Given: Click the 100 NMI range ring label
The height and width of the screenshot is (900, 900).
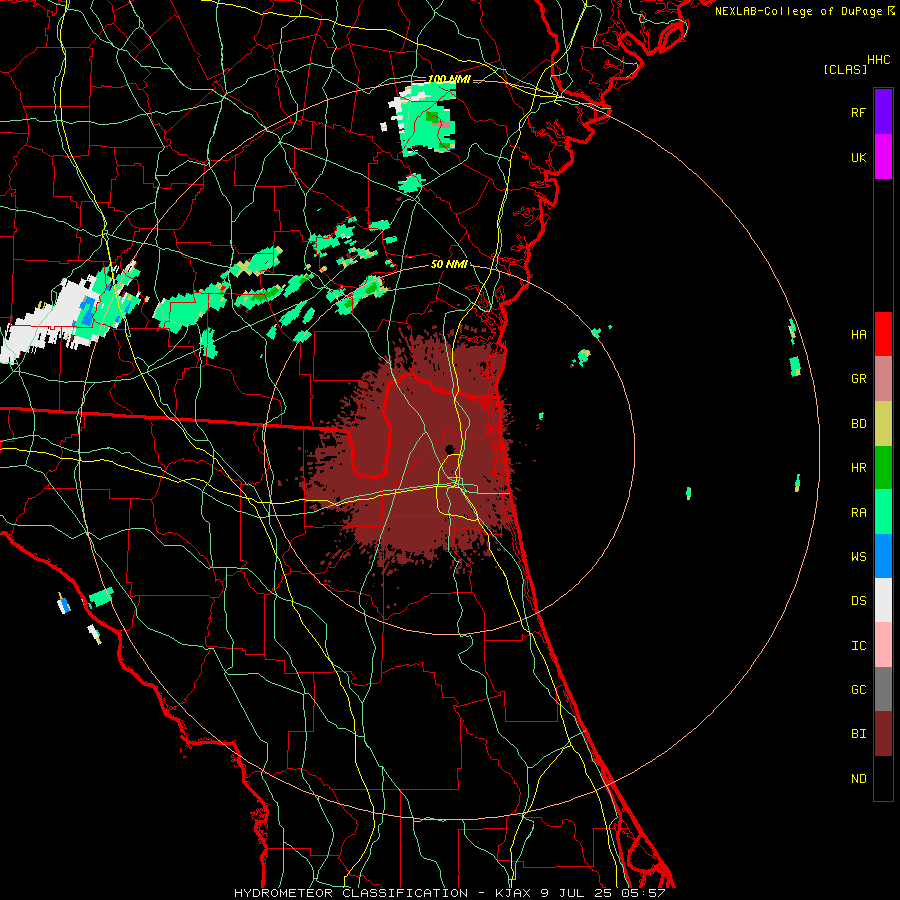Looking at the screenshot, I should coord(449,79).
